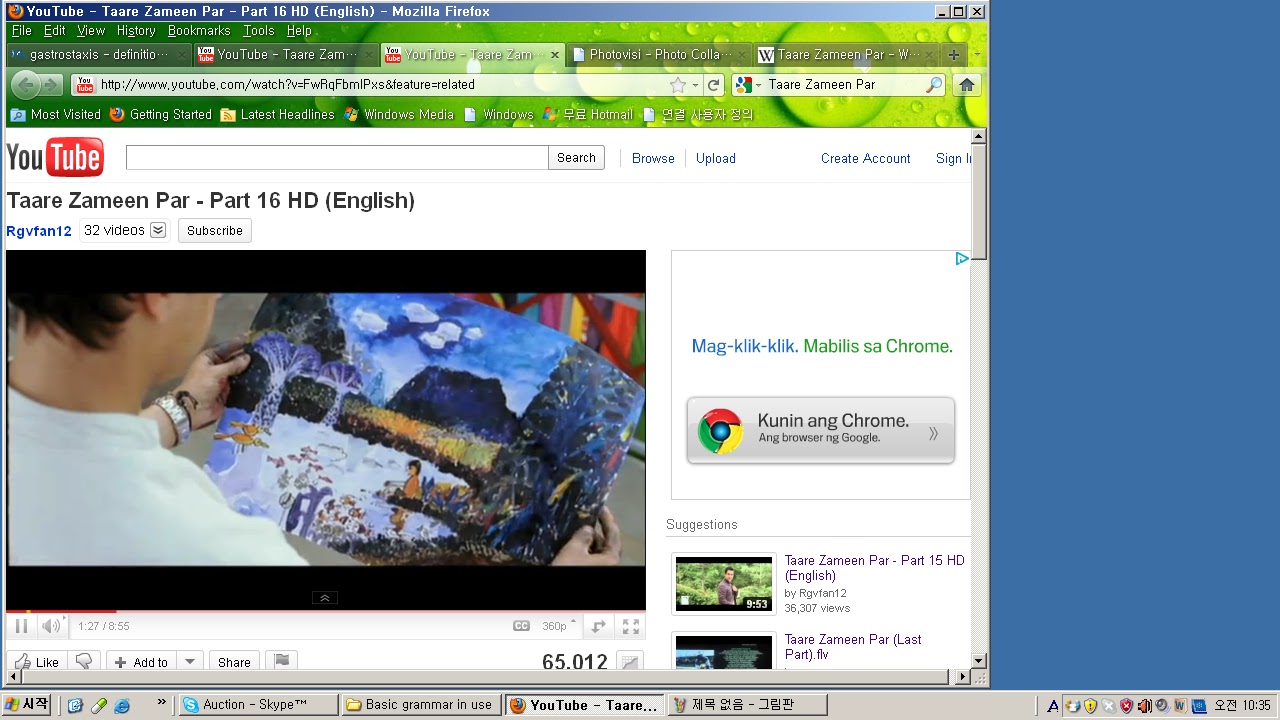This screenshot has width=1280, height=720.
Task: Subscribe to the Rgvfan12 channel
Action: (x=214, y=230)
